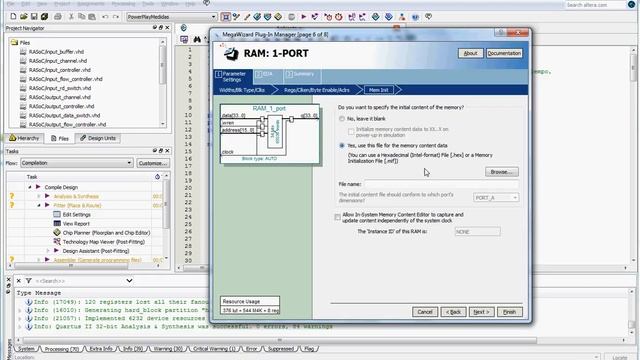Click the filter funnel icon in the Messages panel
640x360 pixels.
coord(29,281)
